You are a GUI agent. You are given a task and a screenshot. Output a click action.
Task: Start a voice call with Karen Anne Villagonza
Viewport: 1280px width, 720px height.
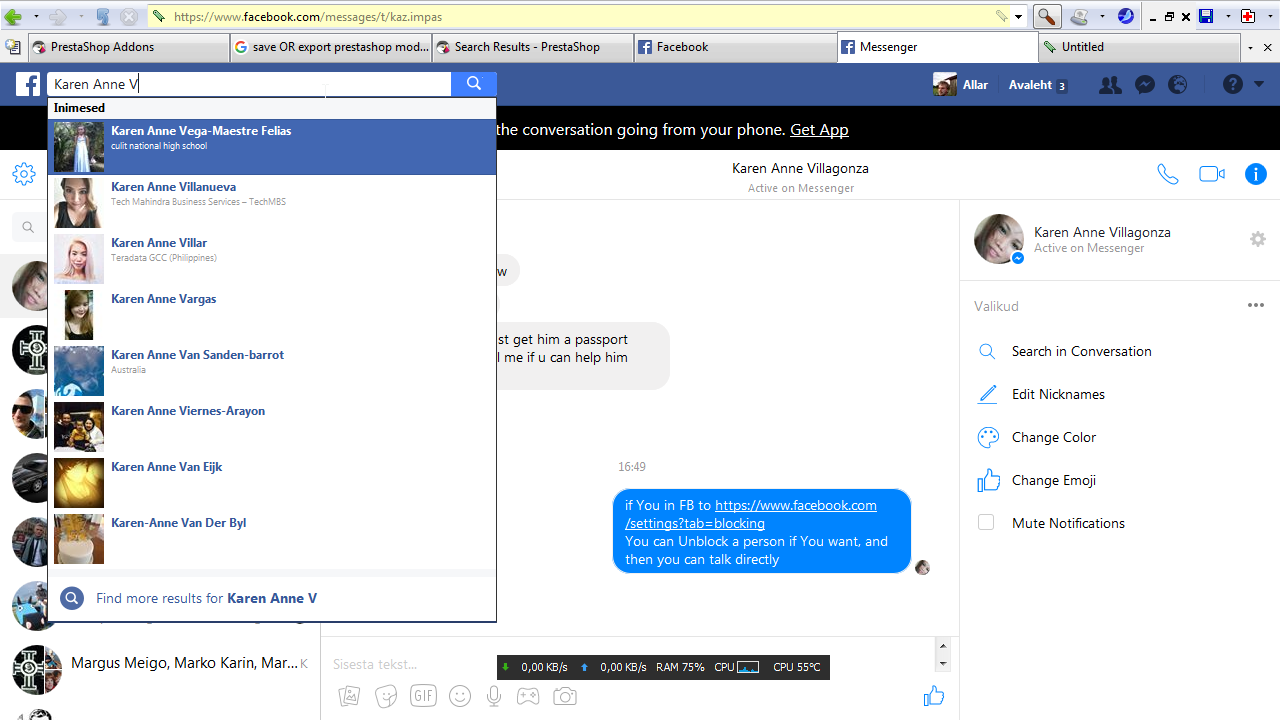[1168, 174]
